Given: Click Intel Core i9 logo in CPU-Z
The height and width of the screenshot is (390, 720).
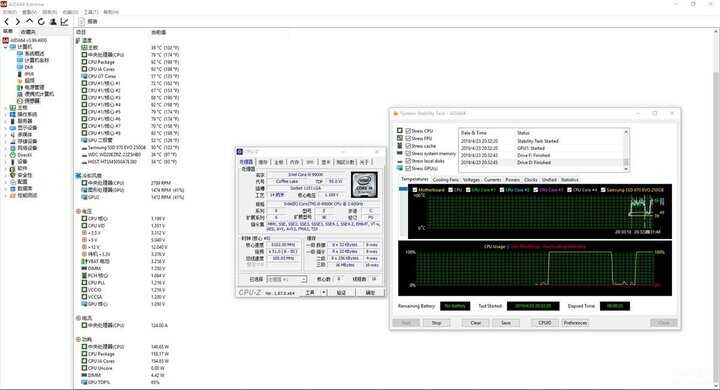Looking at the screenshot, I should [365, 185].
